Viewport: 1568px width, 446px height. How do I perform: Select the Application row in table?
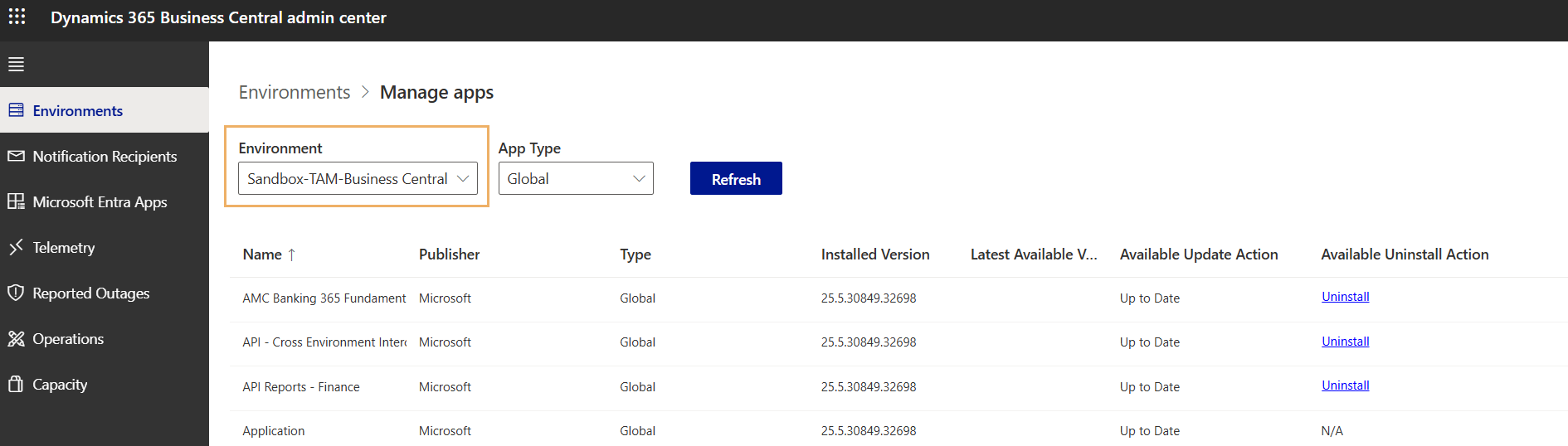(274, 431)
